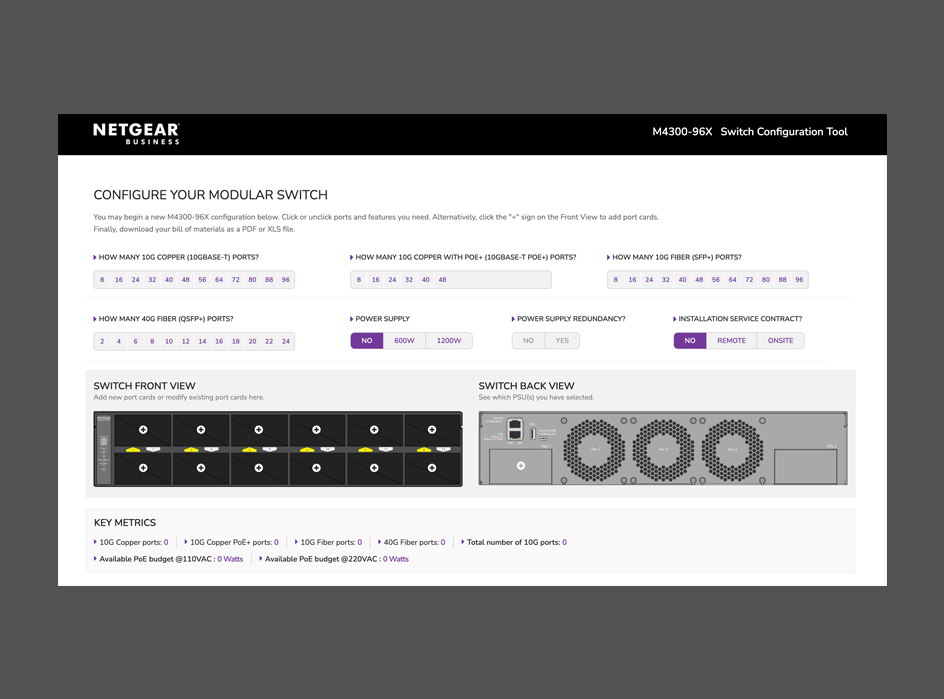
Task: Add a port card to the fifth top slot
Action: pyautogui.click(x=375, y=430)
